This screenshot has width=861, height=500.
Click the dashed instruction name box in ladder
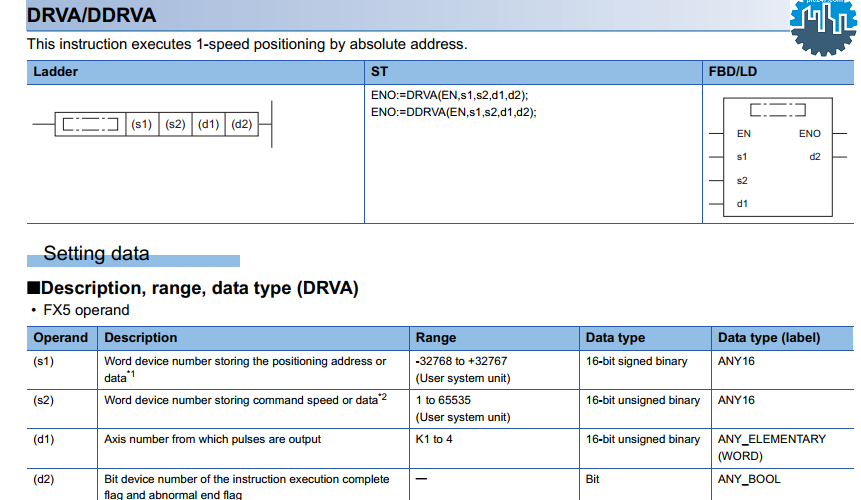(91, 124)
